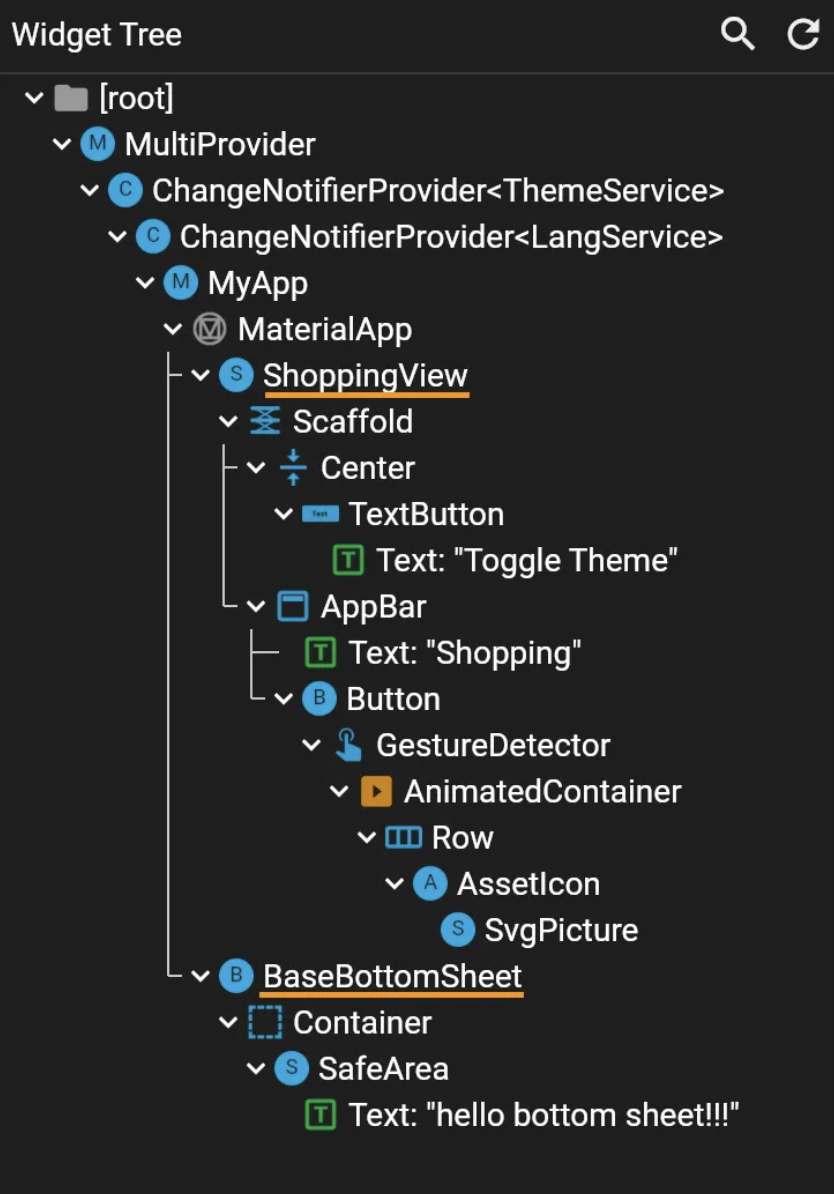
Task: Select ChangeNotifierProvider<LangService> node
Action: point(450,237)
